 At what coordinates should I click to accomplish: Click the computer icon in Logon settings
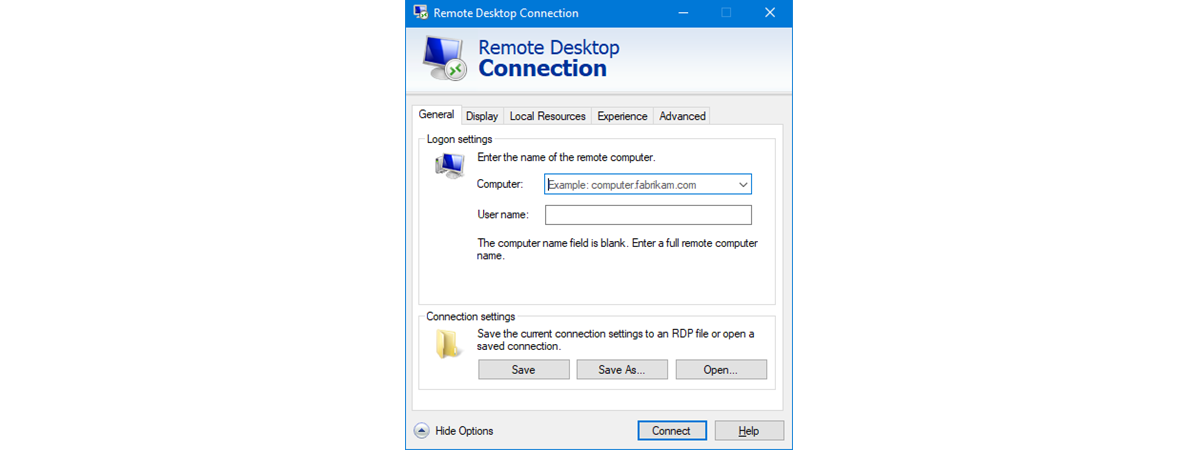click(x=450, y=165)
